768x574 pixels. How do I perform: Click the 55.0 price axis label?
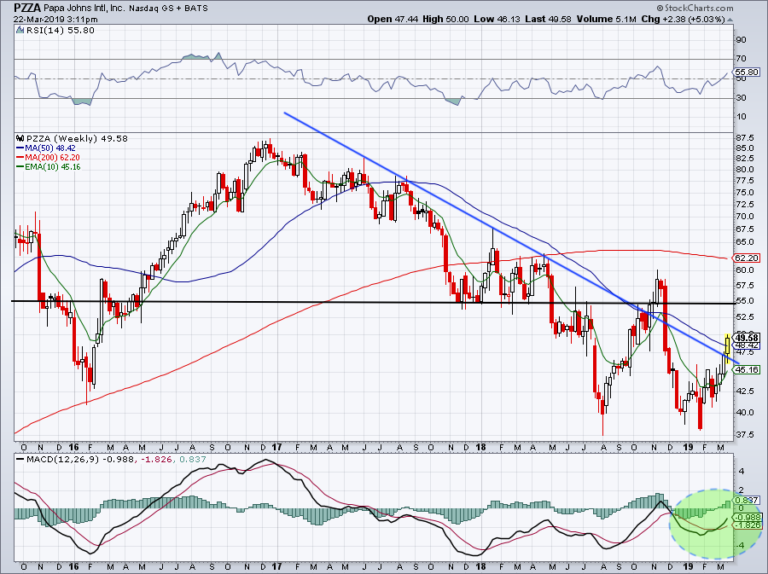(x=745, y=301)
